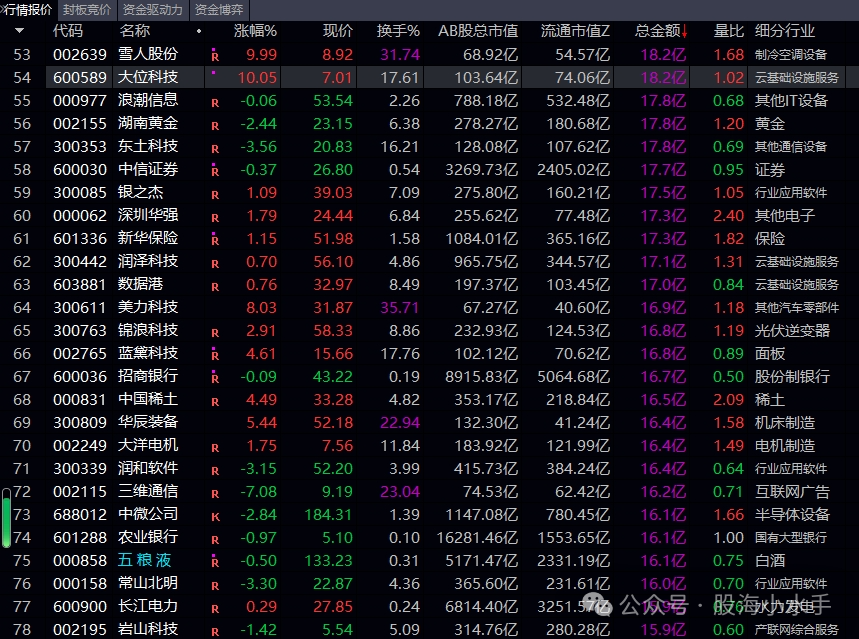This screenshot has height=639, width=859.
Task: Click the 35.71 turnover value of 美力科技
Action: pos(400,307)
